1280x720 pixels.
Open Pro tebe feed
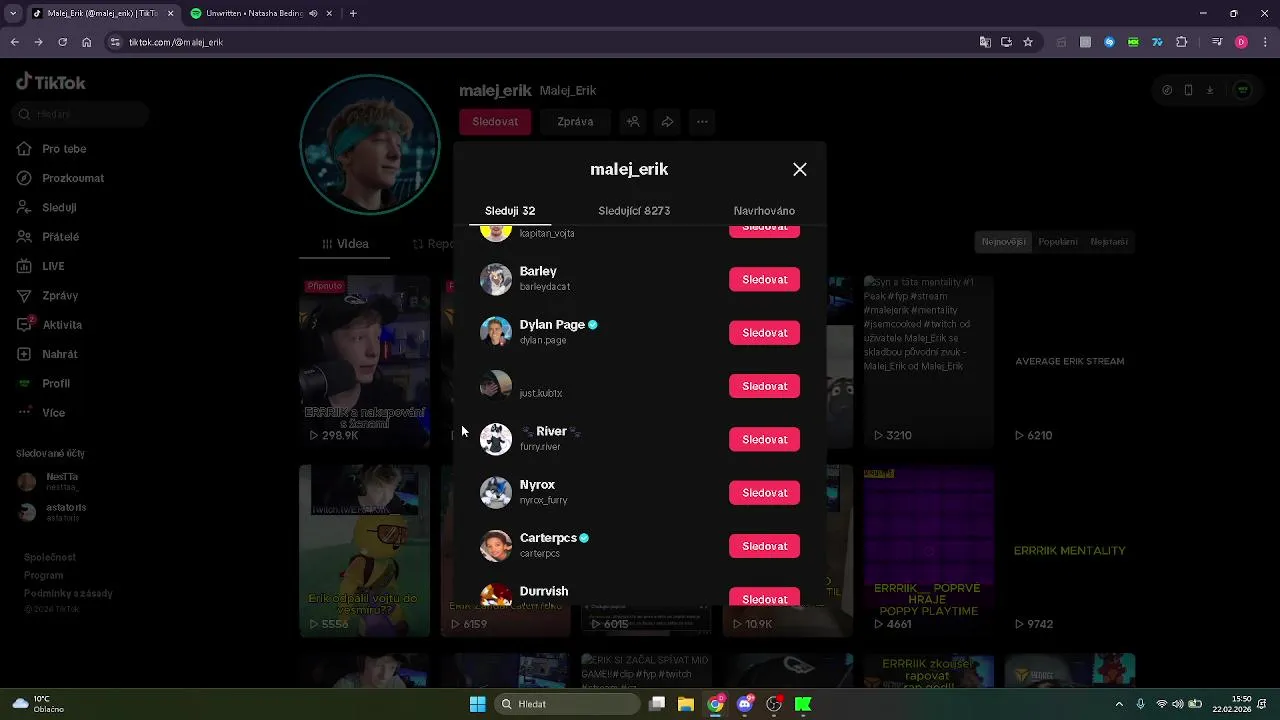(x=64, y=149)
